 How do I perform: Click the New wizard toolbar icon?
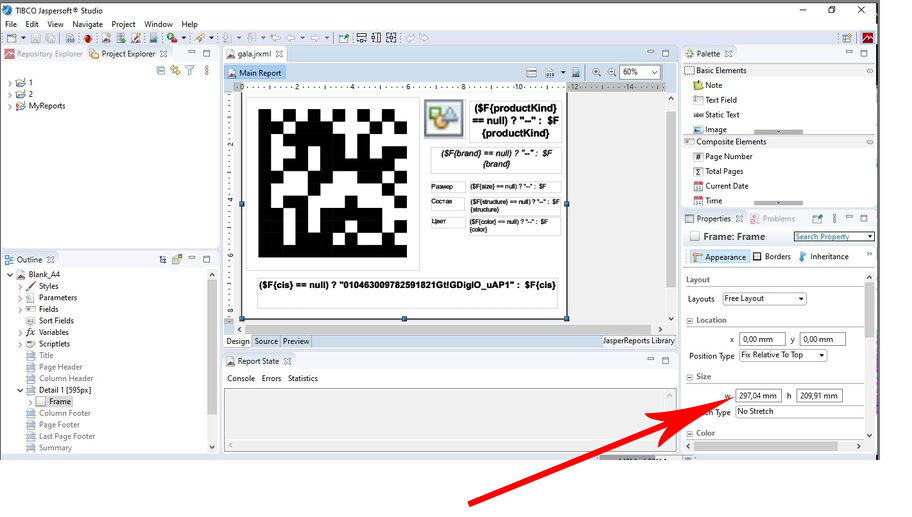point(12,38)
